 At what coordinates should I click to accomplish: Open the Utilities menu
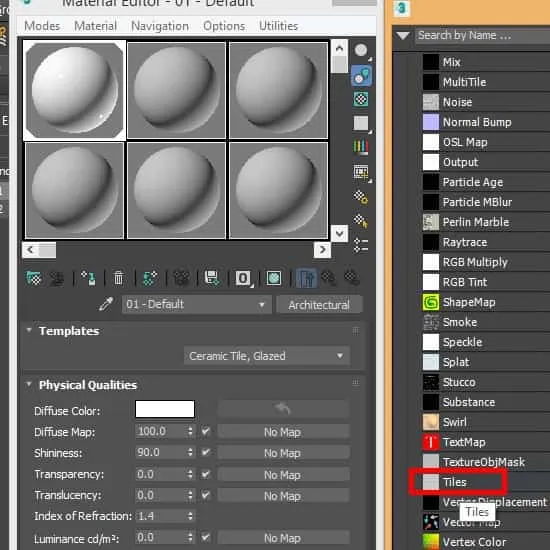point(279,26)
